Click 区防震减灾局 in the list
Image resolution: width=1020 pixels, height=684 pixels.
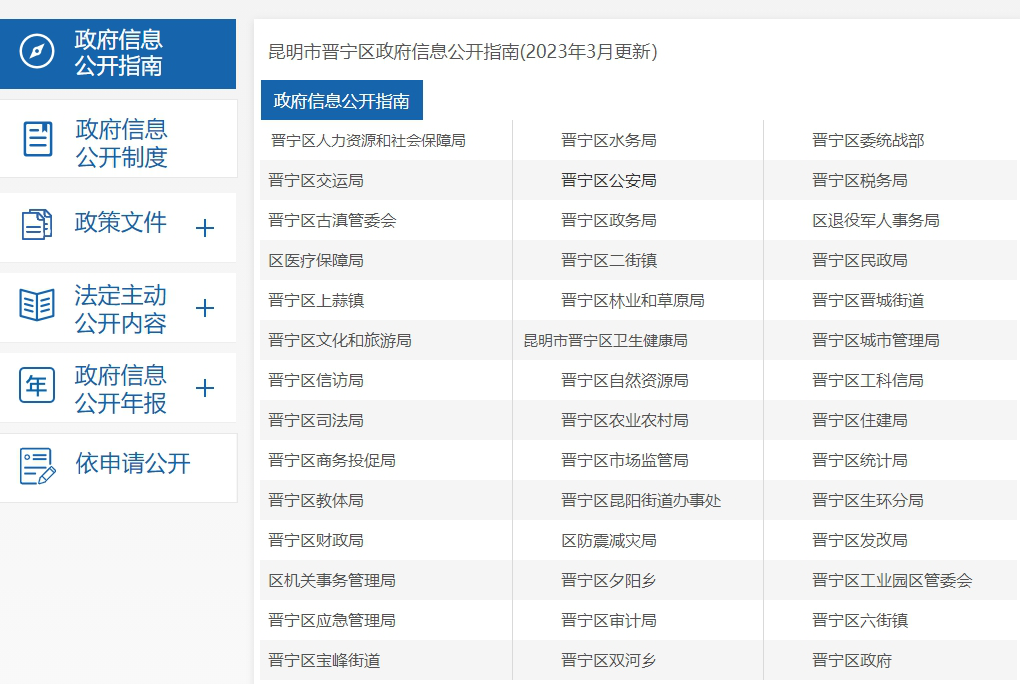[x=609, y=541]
